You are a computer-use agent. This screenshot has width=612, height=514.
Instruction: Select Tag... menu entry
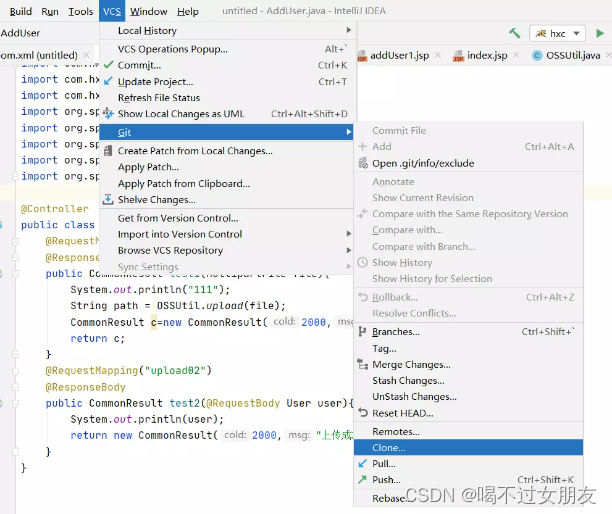tap(468, 348)
